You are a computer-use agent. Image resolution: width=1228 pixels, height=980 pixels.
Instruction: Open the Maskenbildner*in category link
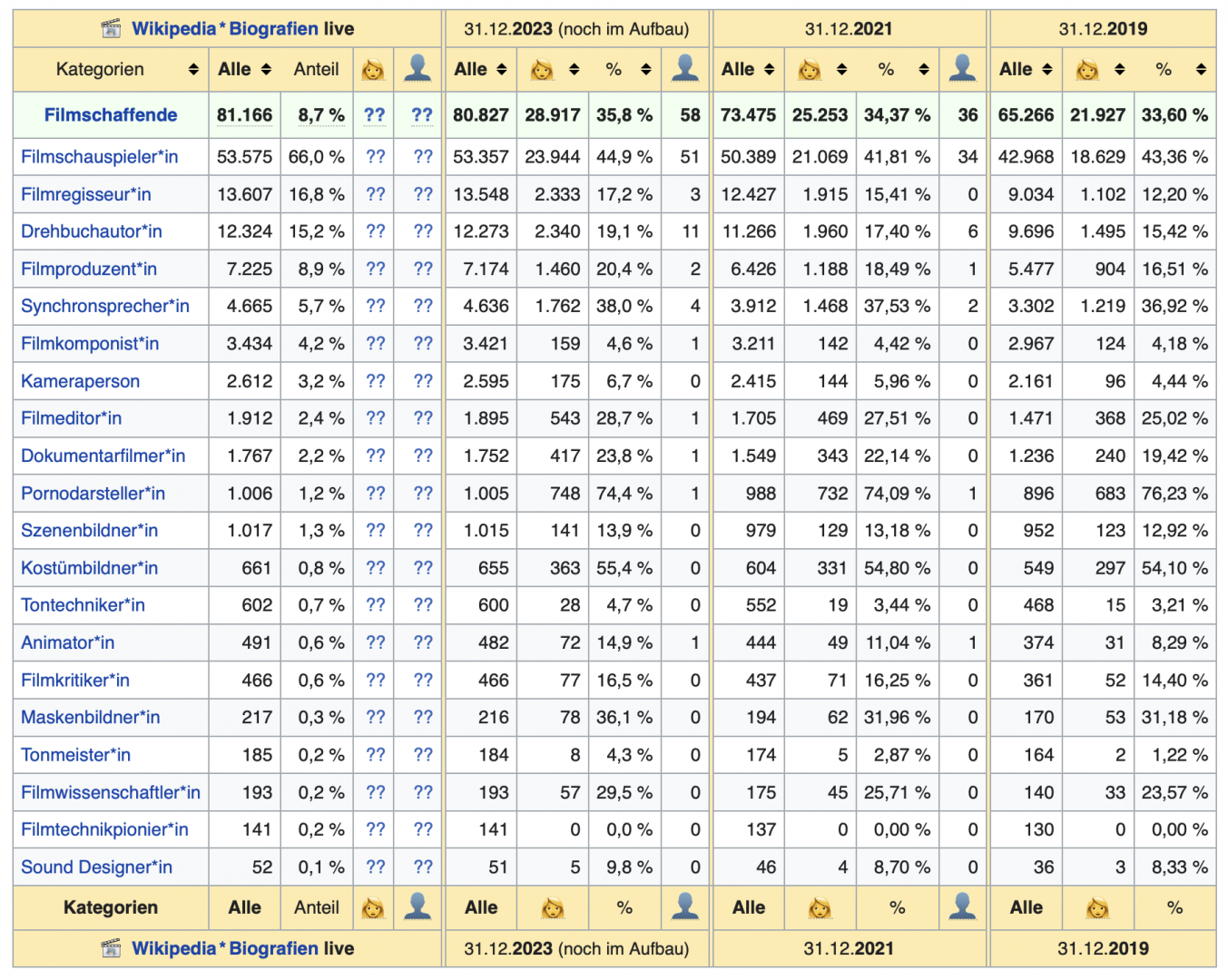pyautogui.click(x=90, y=718)
